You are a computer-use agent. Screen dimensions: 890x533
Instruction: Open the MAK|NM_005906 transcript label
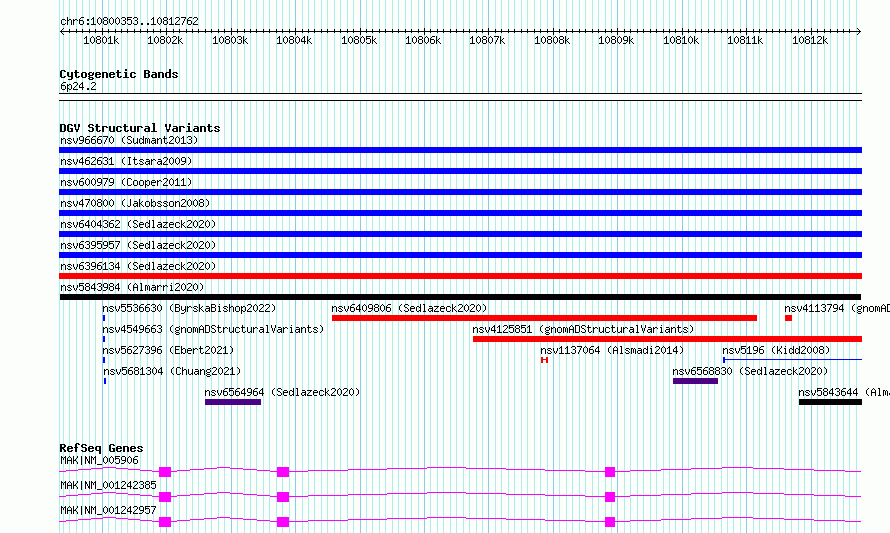click(99, 460)
